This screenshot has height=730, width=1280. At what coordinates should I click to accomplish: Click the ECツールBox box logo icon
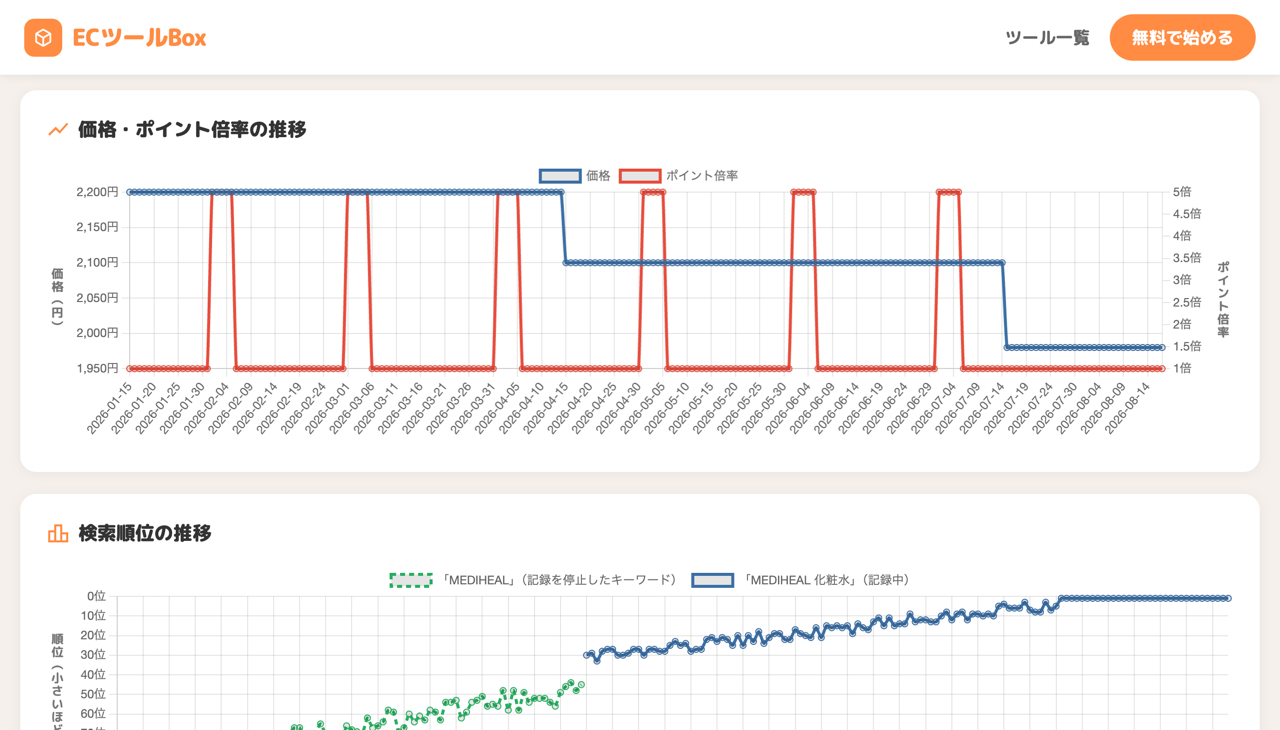(43, 38)
